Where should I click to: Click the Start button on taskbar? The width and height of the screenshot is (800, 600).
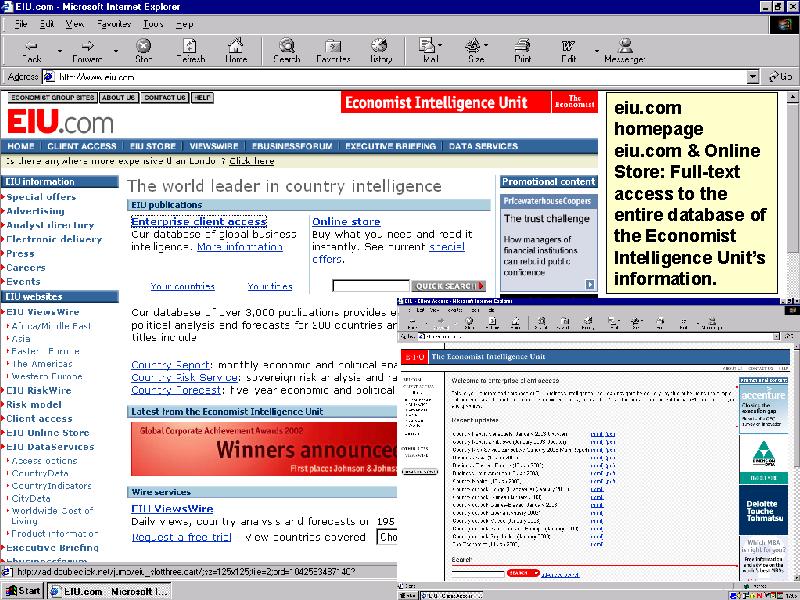(x=22, y=591)
